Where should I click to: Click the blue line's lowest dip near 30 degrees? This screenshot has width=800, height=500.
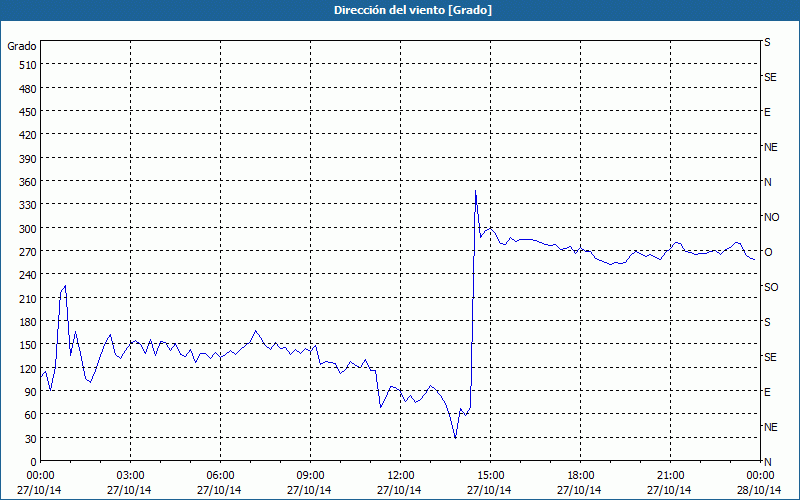click(x=455, y=438)
